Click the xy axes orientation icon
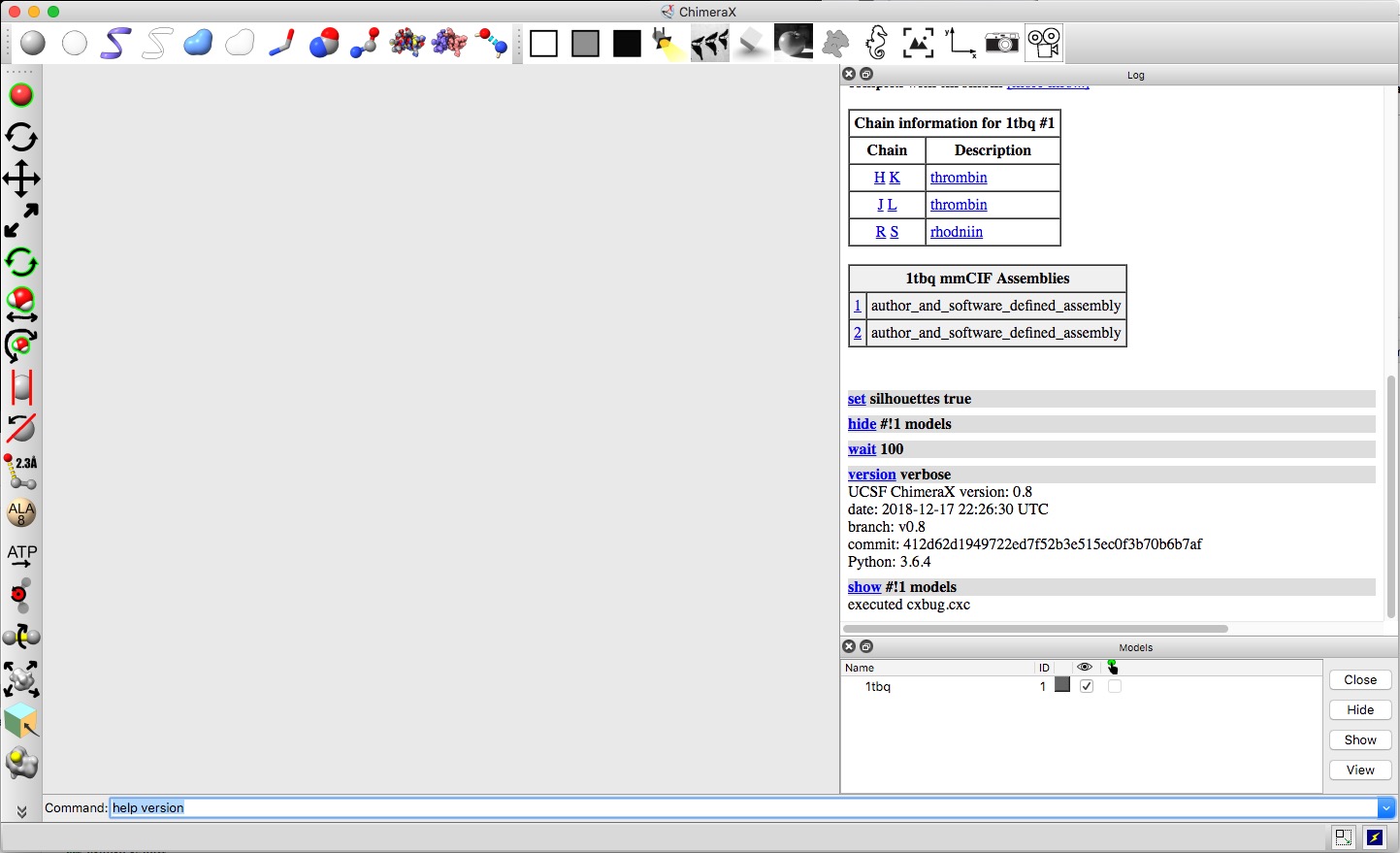Image resolution: width=1400 pixels, height=853 pixels. coord(960,43)
